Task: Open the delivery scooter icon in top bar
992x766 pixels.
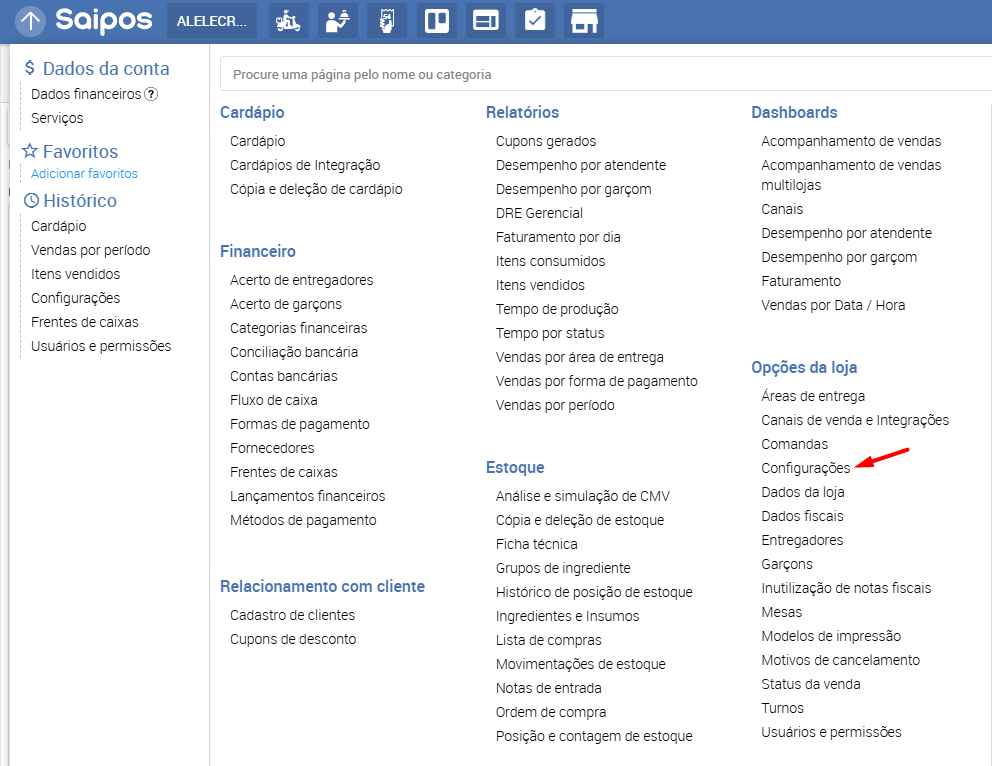Action: pos(289,21)
